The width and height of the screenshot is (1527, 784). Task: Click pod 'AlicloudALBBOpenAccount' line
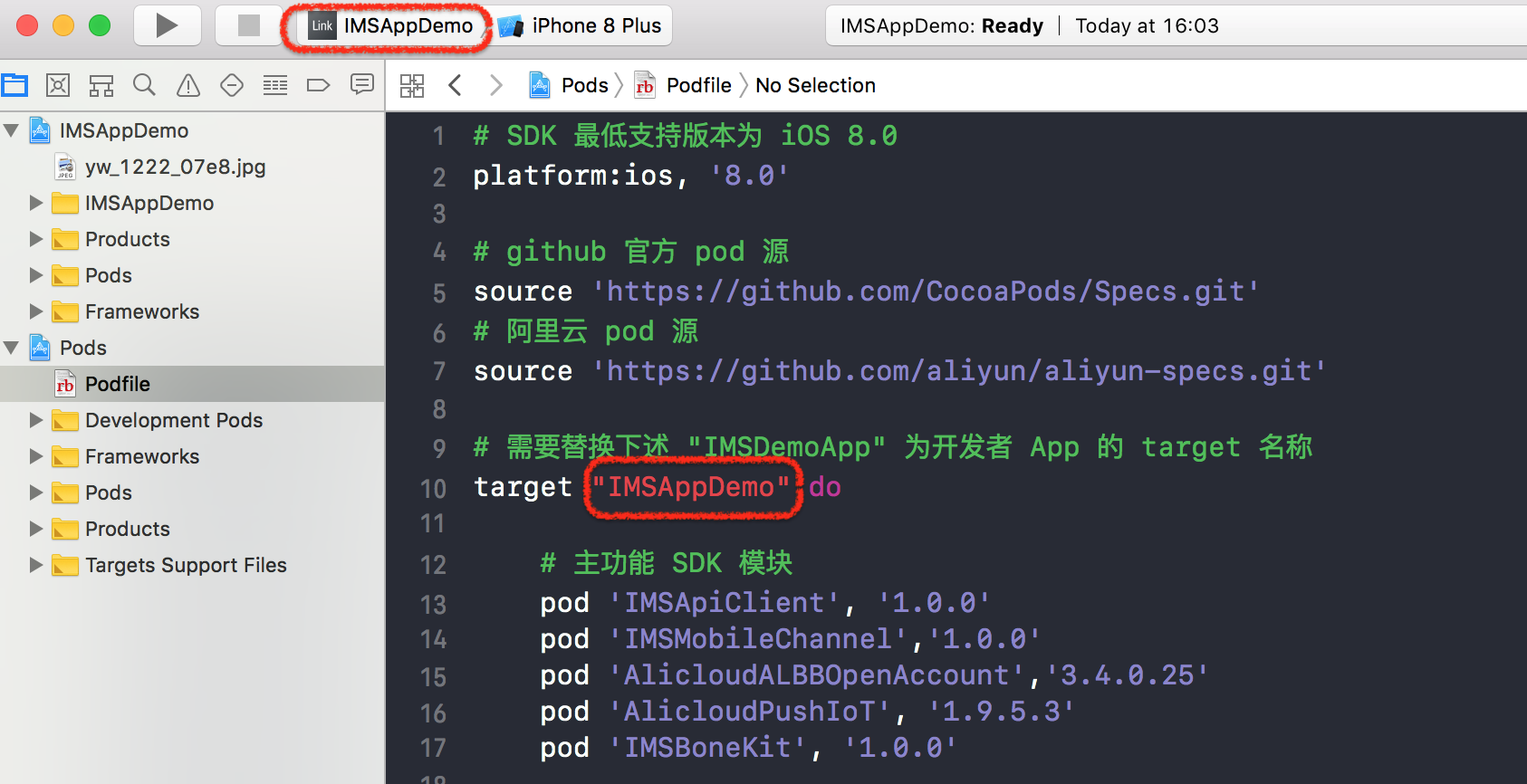tap(874, 675)
